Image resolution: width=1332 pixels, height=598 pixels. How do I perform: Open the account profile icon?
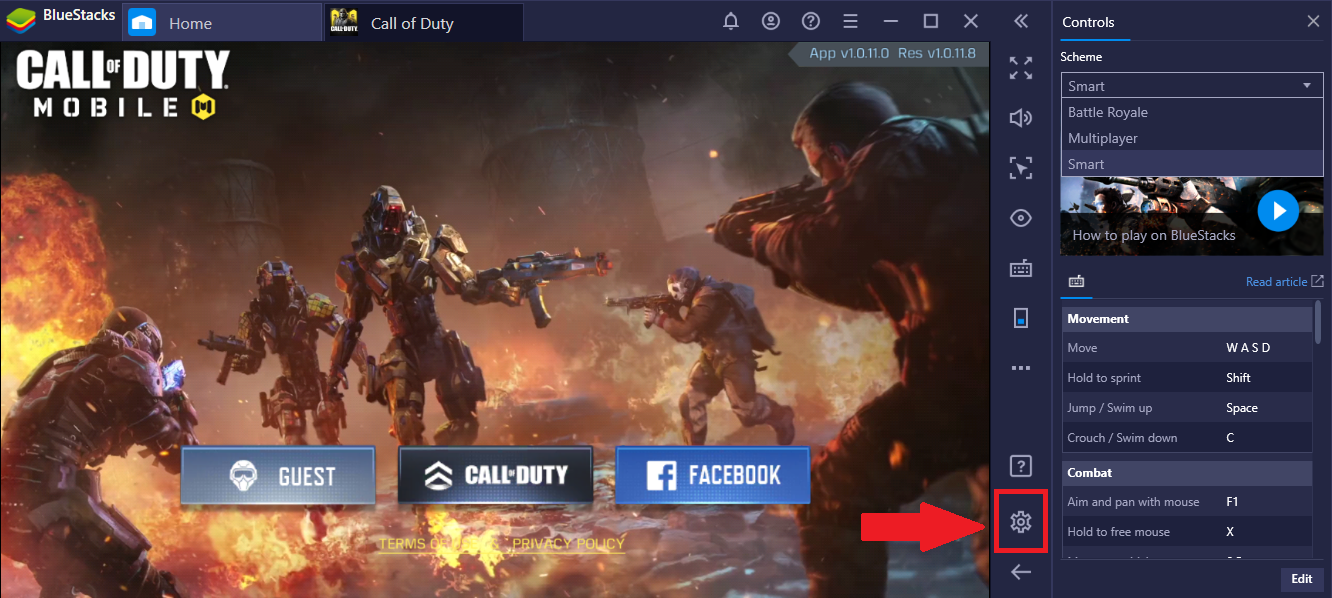771,21
